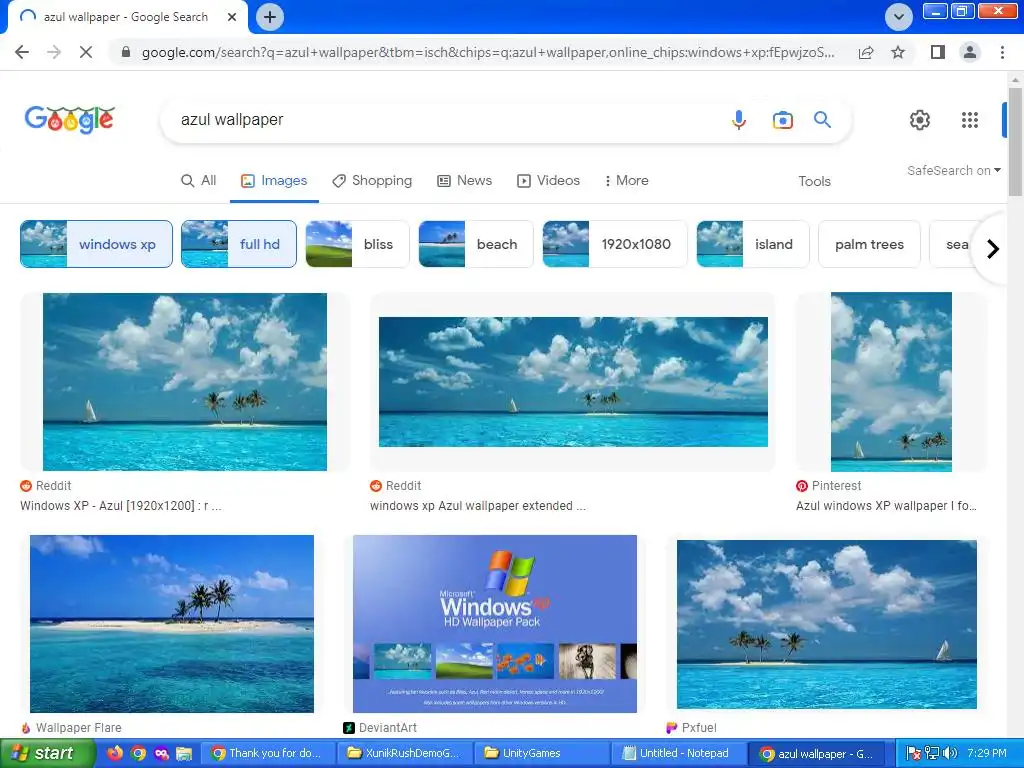Click the tray volume speaker icon
The image size is (1024, 768).
tap(950, 754)
